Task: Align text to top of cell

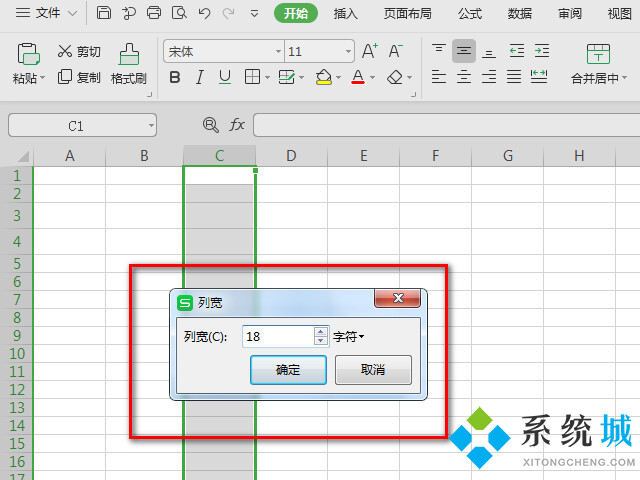Action: [x=439, y=51]
